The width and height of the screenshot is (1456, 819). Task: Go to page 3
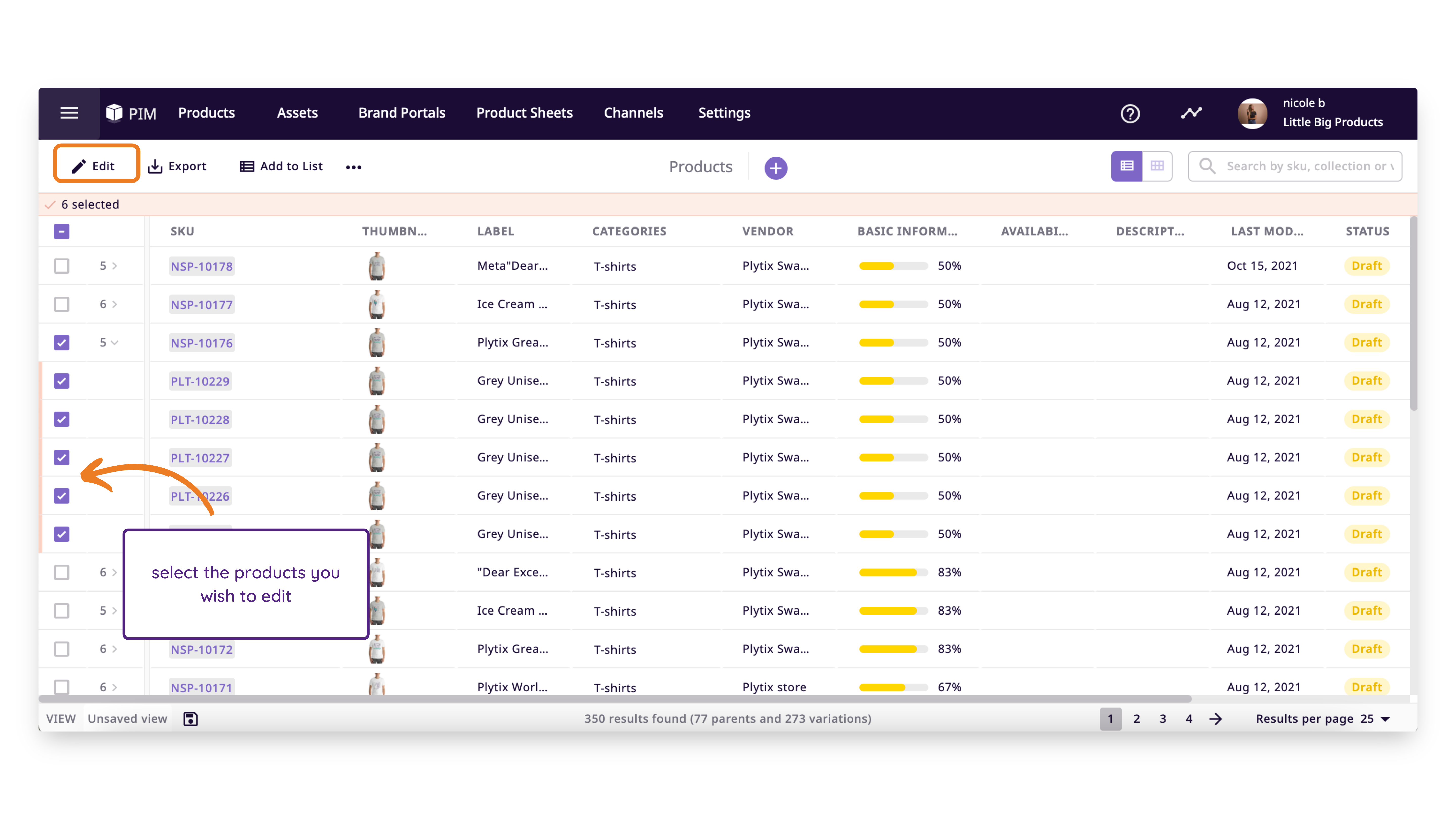1163,718
